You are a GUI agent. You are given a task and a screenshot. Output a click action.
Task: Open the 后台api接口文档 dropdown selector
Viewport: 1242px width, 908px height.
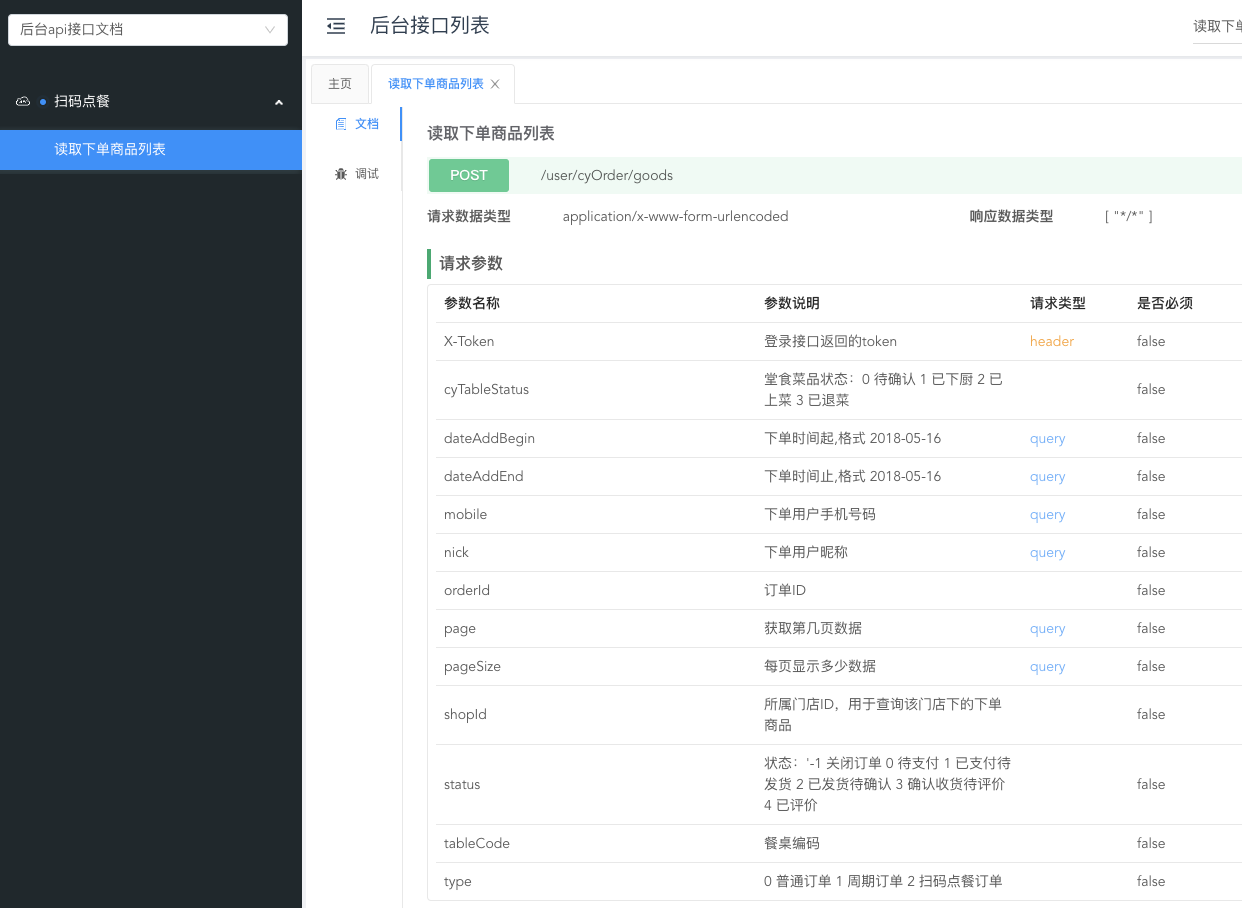coord(147,30)
